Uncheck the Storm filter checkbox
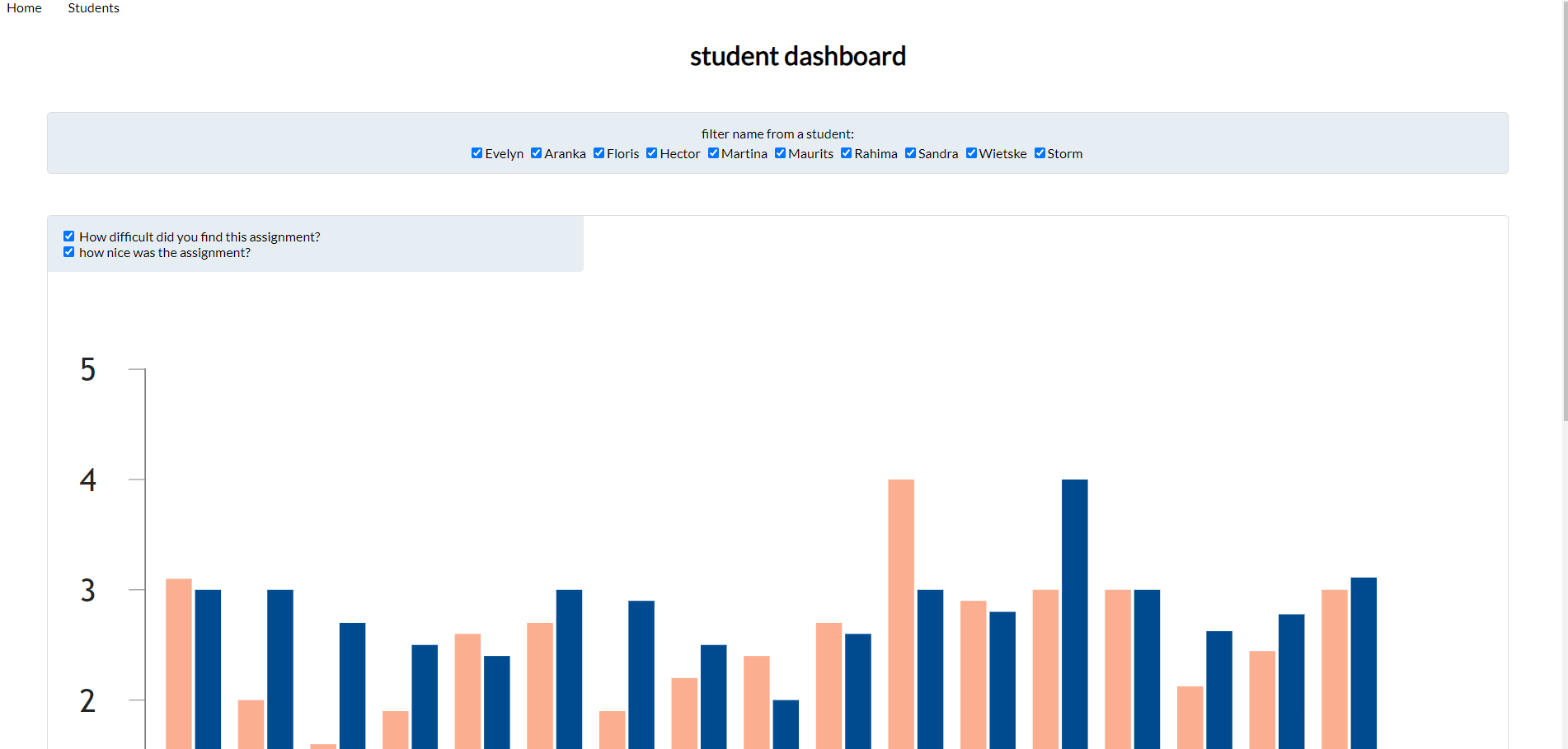Screen dimensions: 1568x749 point(1039,152)
